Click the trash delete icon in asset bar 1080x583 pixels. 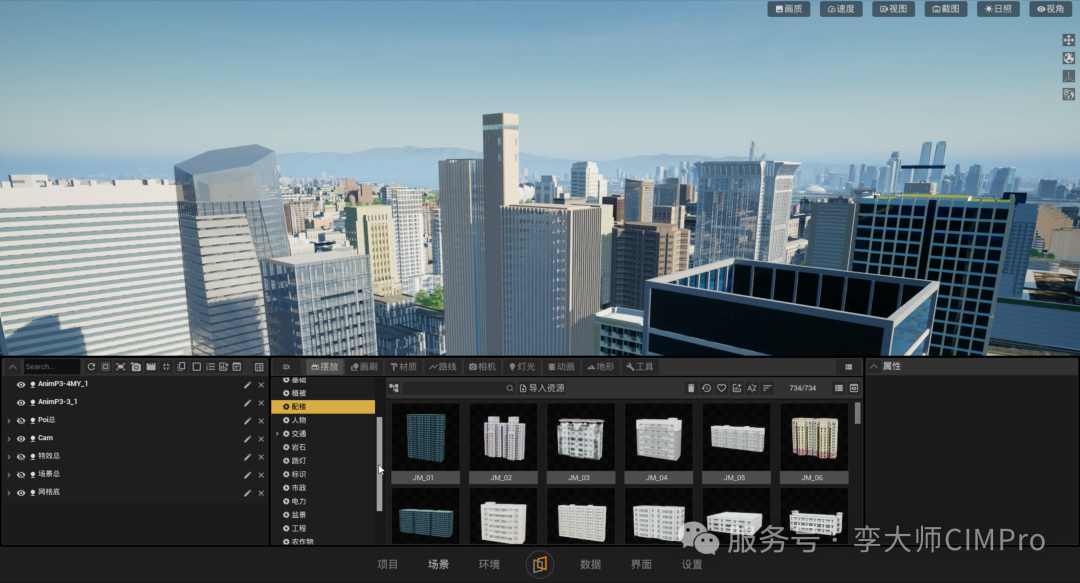tap(691, 388)
